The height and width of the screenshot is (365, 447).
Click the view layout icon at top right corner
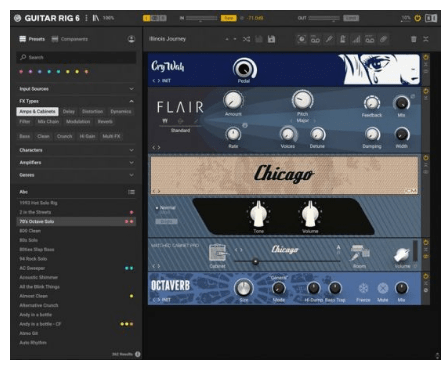[431, 18]
